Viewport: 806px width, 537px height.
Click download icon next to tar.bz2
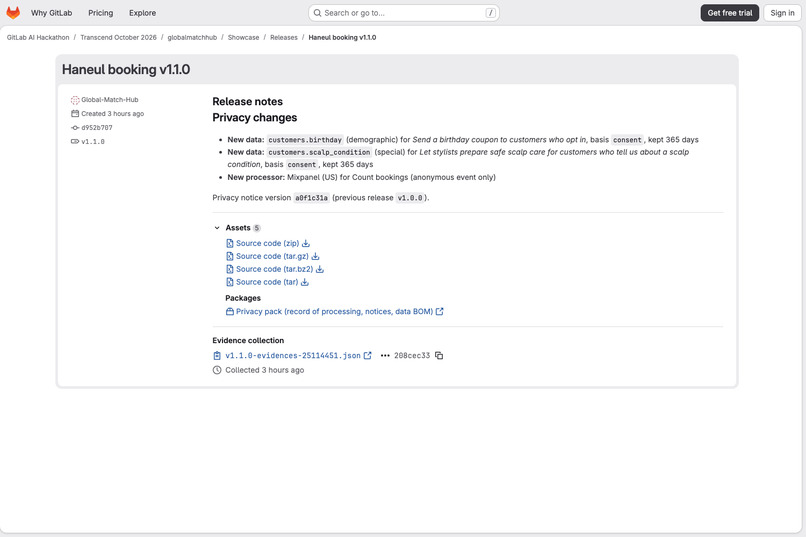click(320, 269)
